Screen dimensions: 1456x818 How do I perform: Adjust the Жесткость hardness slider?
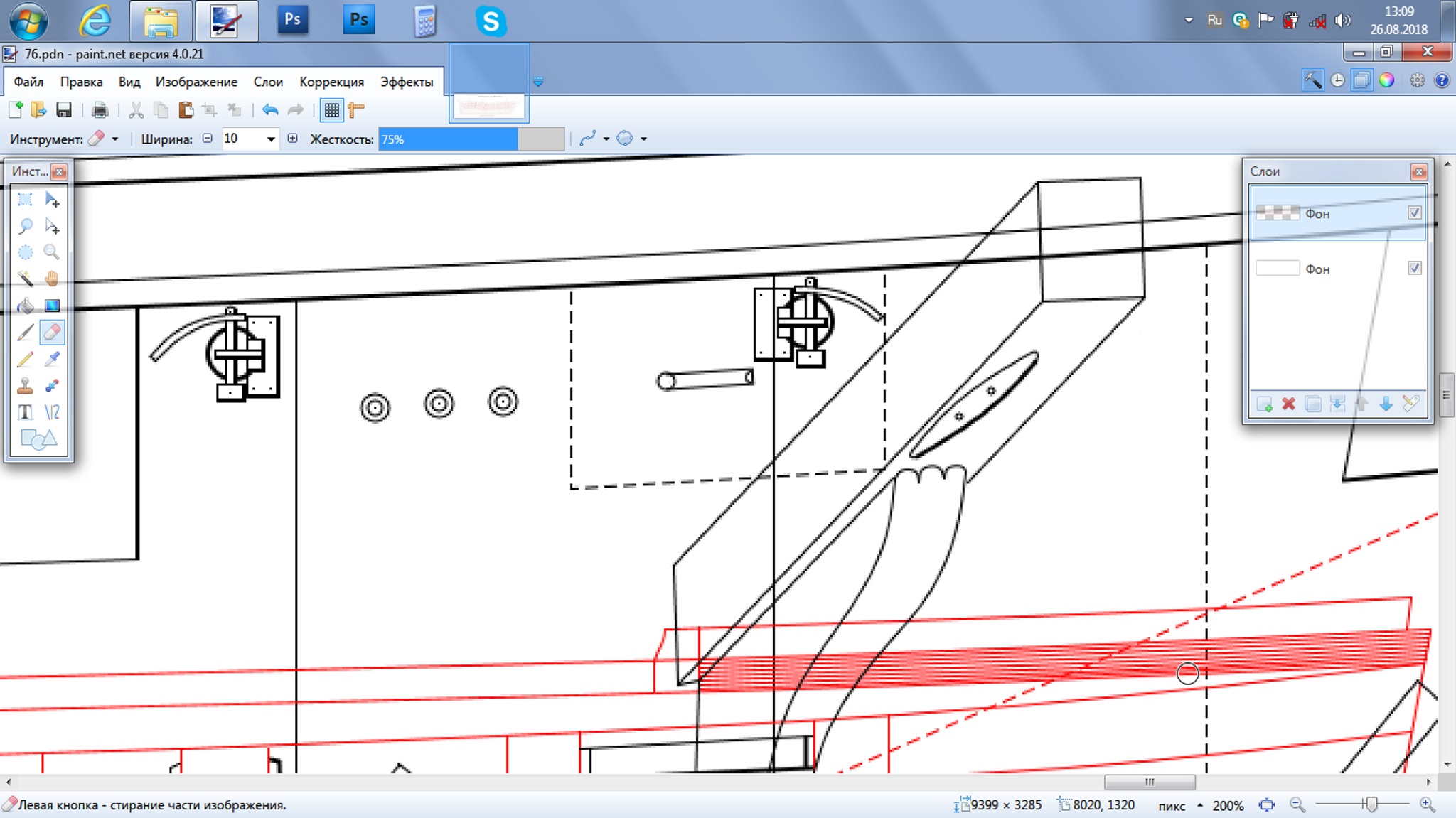471,139
